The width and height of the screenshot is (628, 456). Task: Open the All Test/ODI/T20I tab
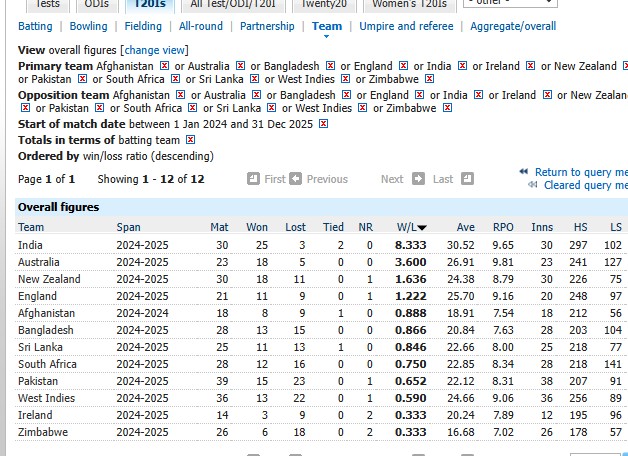click(x=233, y=5)
